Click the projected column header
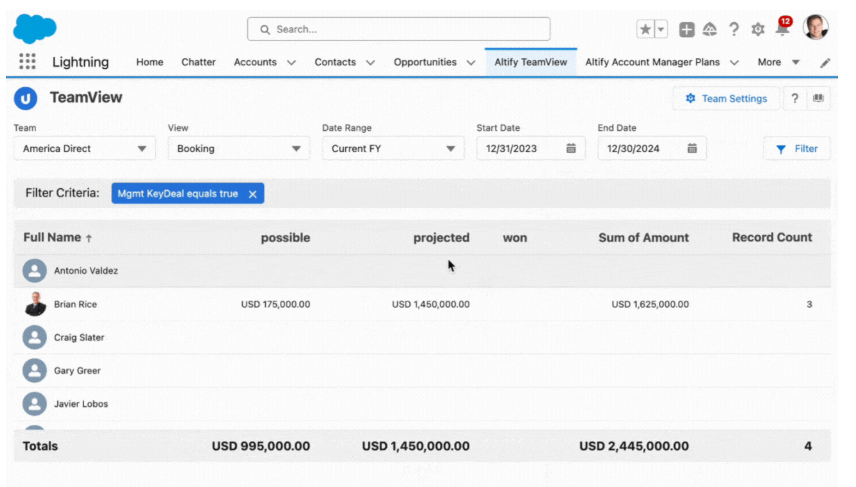This screenshot has height=487, width=856. (441, 237)
